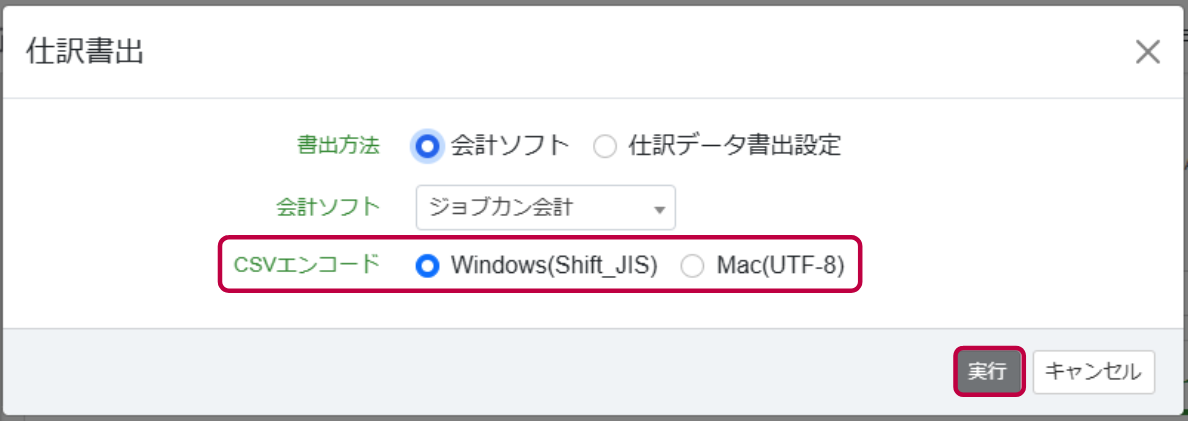Select the 会計ソフト radio circle under 書出方法

pos(428,145)
